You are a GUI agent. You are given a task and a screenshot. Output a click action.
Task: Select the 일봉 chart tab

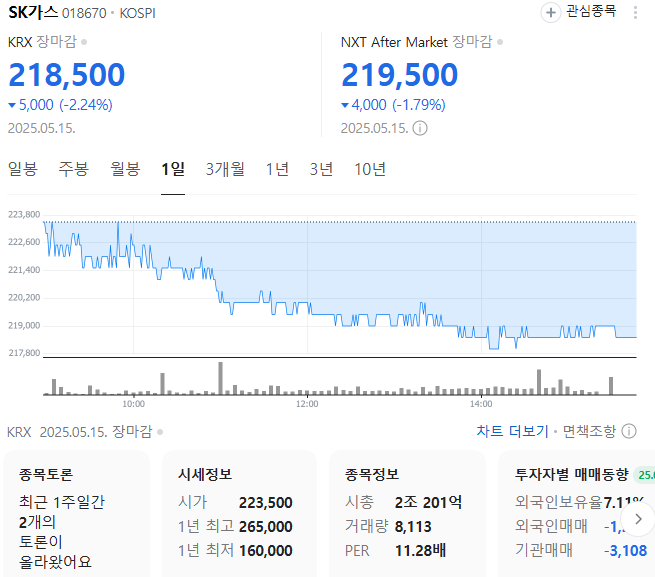pos(23,169)
